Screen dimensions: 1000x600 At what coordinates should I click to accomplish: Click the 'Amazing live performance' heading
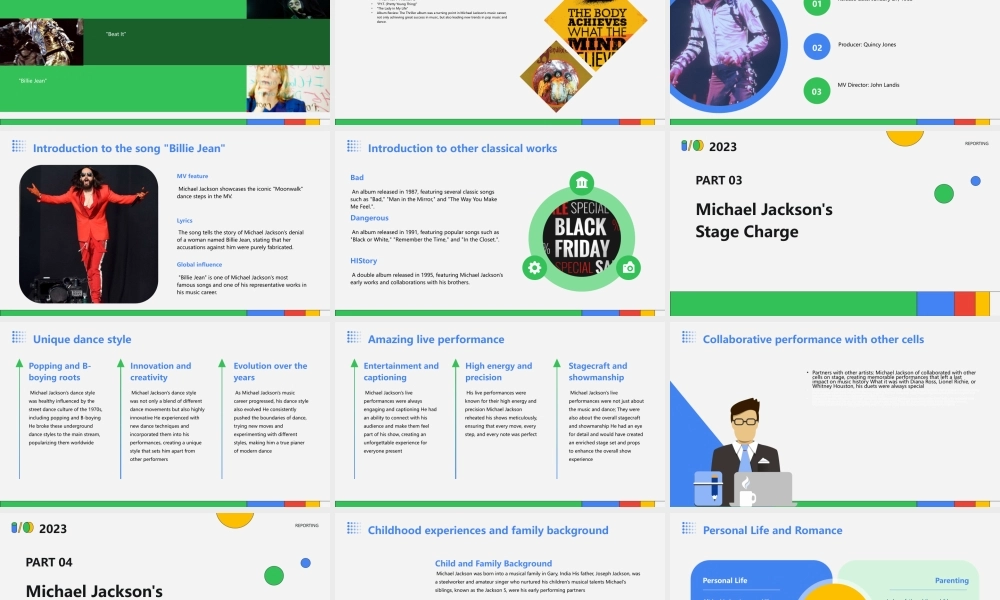436,340
